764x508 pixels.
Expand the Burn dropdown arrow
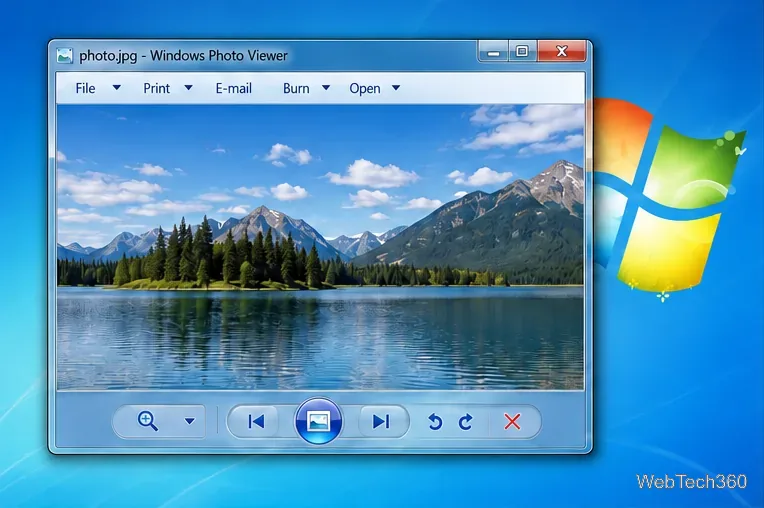click(x=326, y=88)
